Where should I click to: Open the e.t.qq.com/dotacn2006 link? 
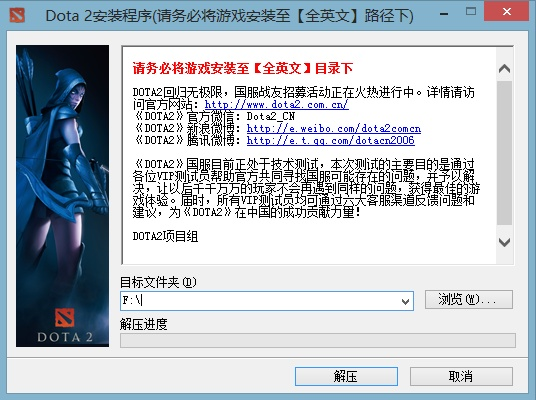tap(331, 140)
